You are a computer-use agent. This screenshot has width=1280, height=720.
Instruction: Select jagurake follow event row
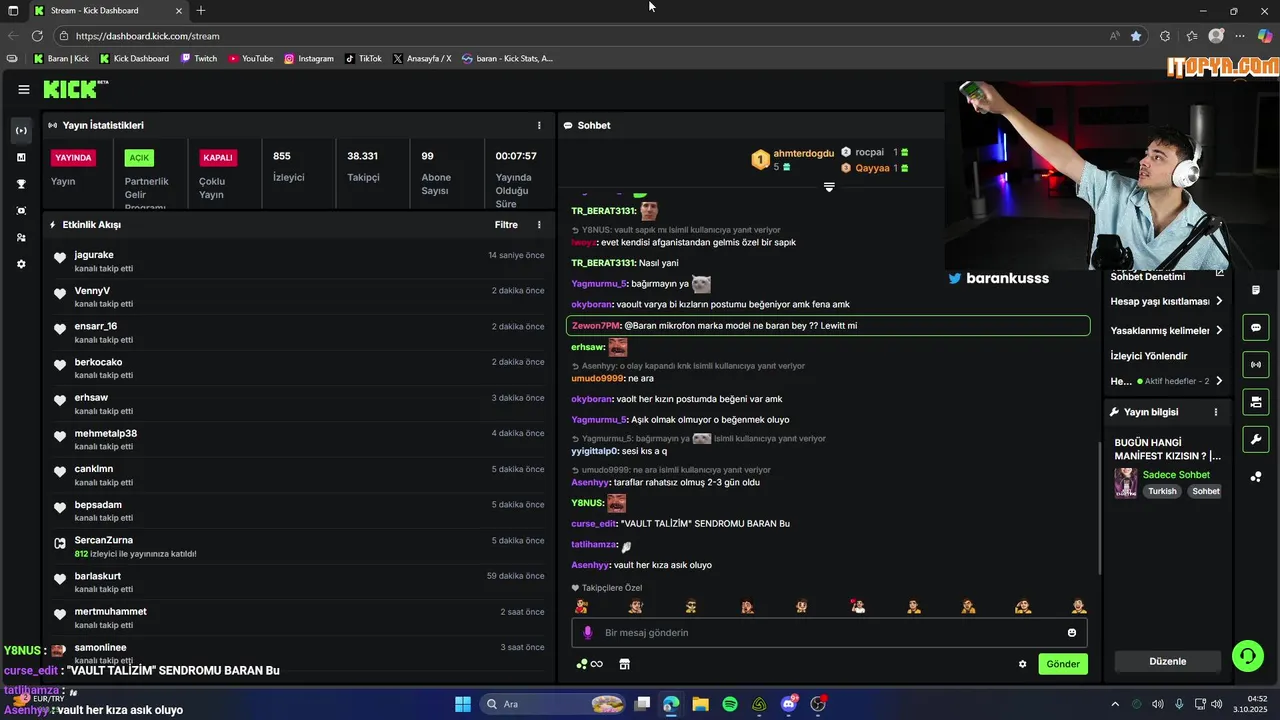click(x=298, y=262)
